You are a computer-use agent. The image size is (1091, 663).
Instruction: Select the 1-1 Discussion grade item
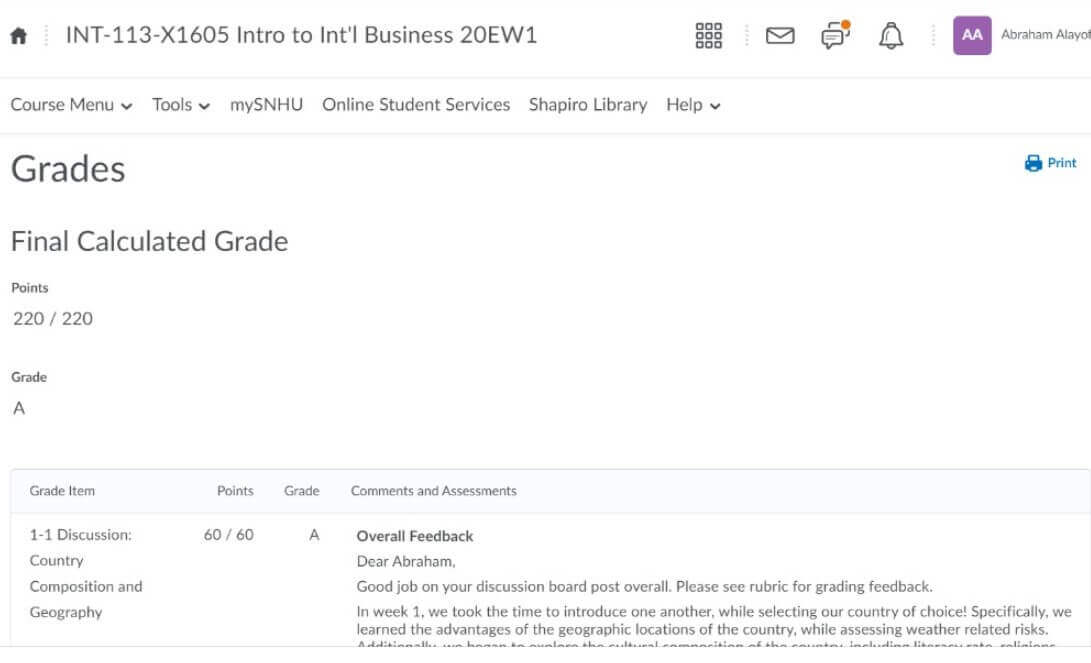[x=81, y=535]
